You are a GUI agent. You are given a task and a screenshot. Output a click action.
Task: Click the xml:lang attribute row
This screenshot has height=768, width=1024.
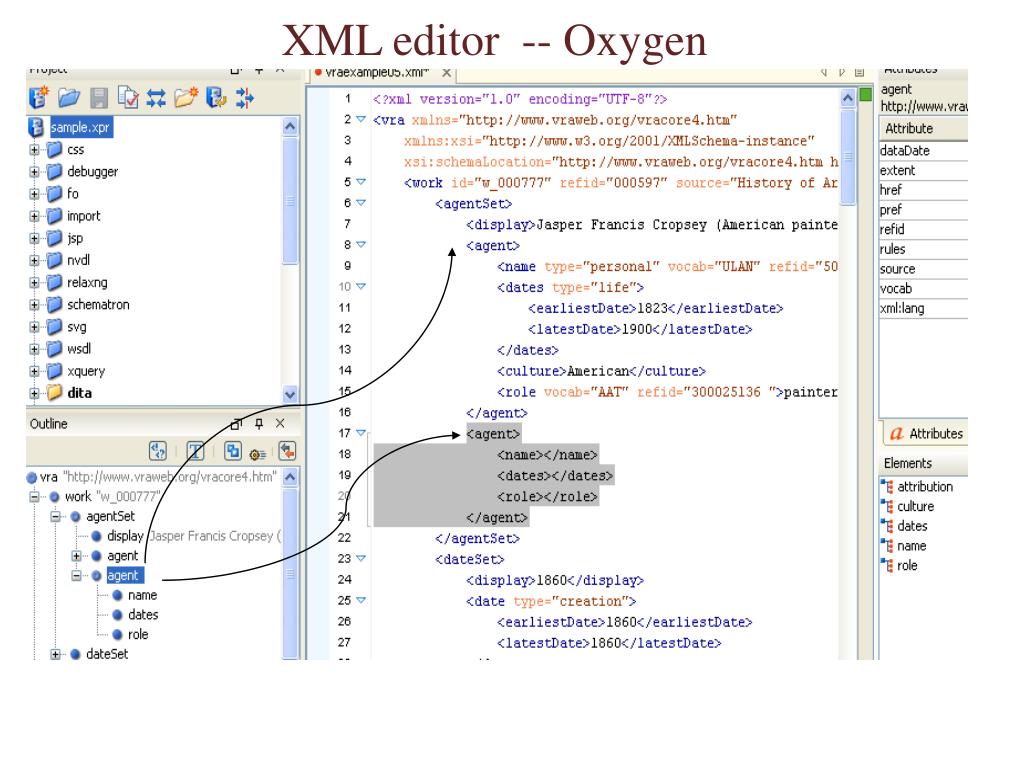[x=923, y=308]
